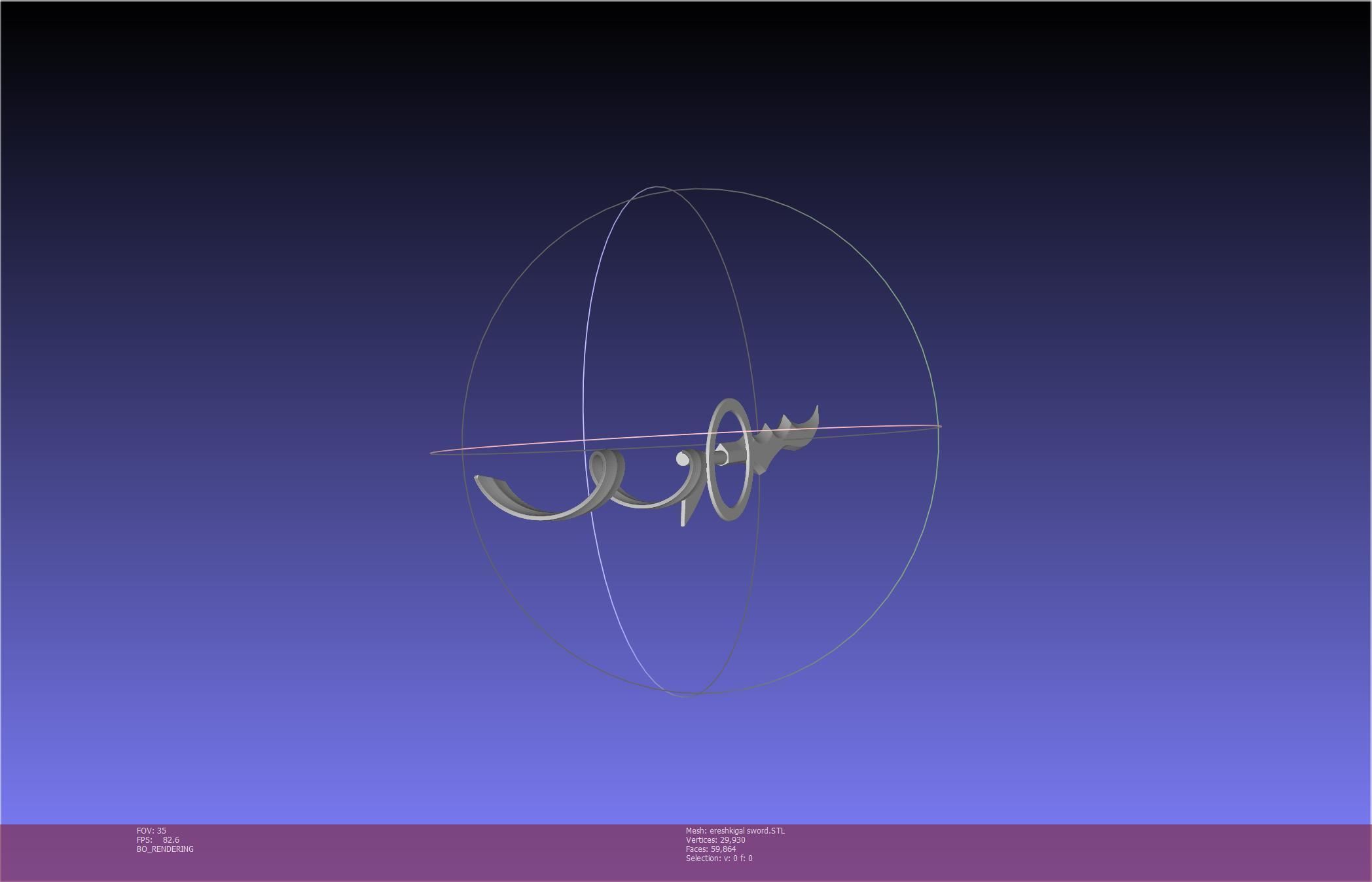Screen dimensions: 1372x882
Task: Click the FOV: 35 readout
Action: (x=151, y=831)
